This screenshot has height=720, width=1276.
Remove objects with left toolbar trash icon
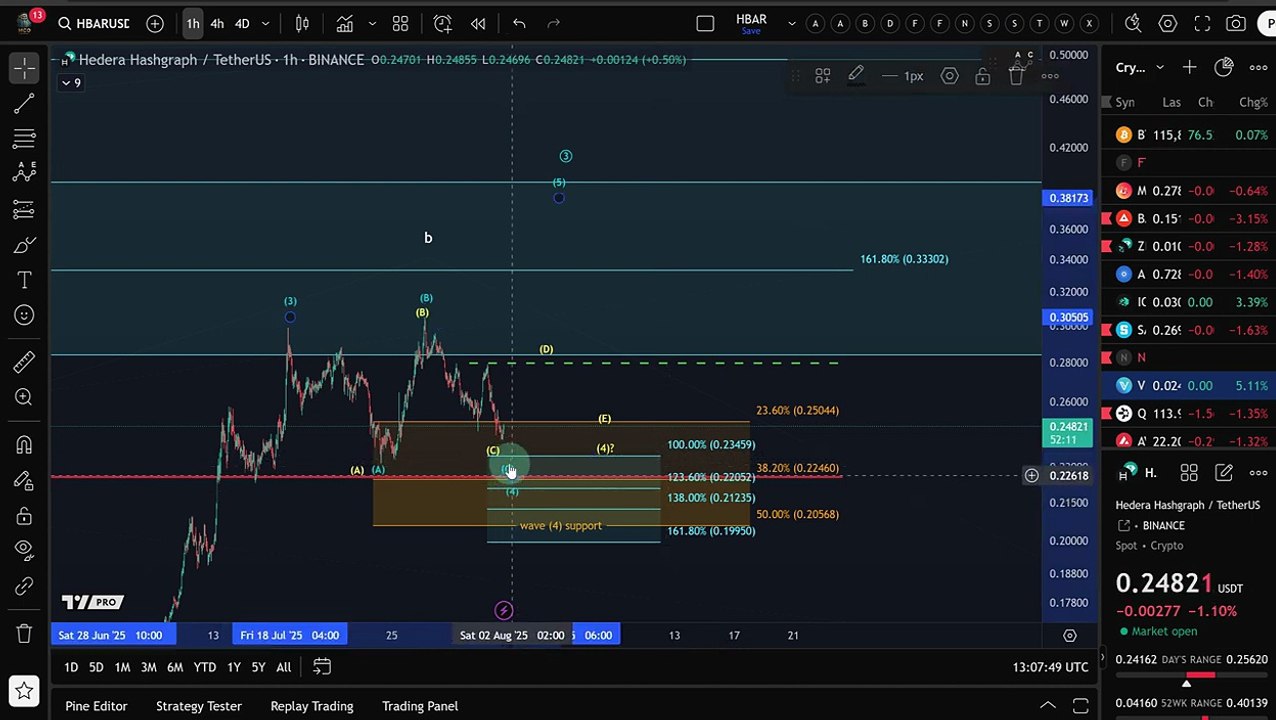click(x=25, y=633)
